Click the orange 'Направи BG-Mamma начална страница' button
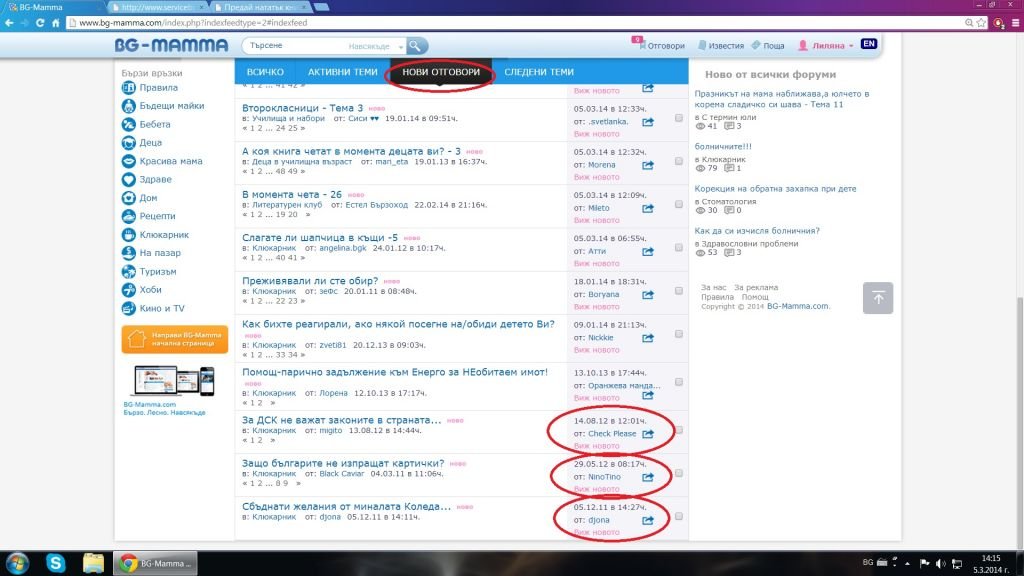This screenshot has width=1024, height=576. click(175, 339)
